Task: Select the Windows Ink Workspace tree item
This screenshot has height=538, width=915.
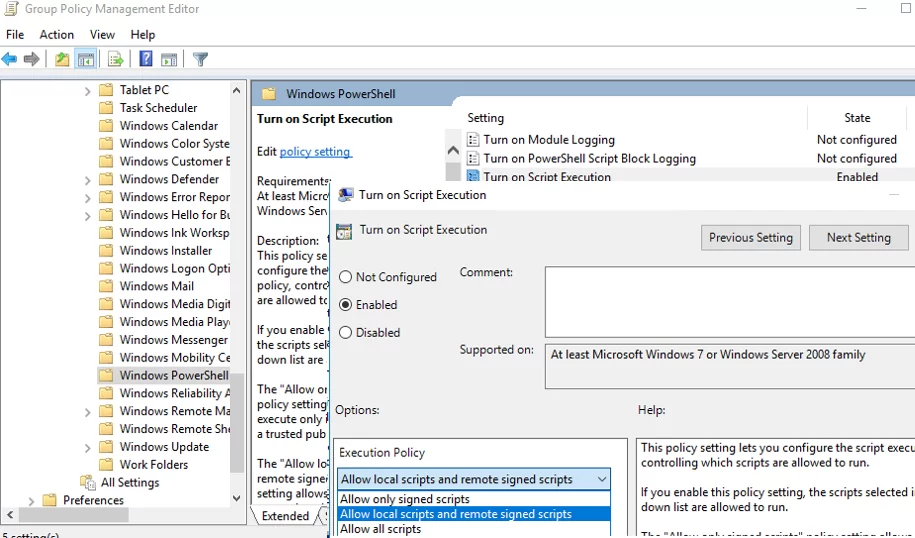Action: tap(174, 233)
